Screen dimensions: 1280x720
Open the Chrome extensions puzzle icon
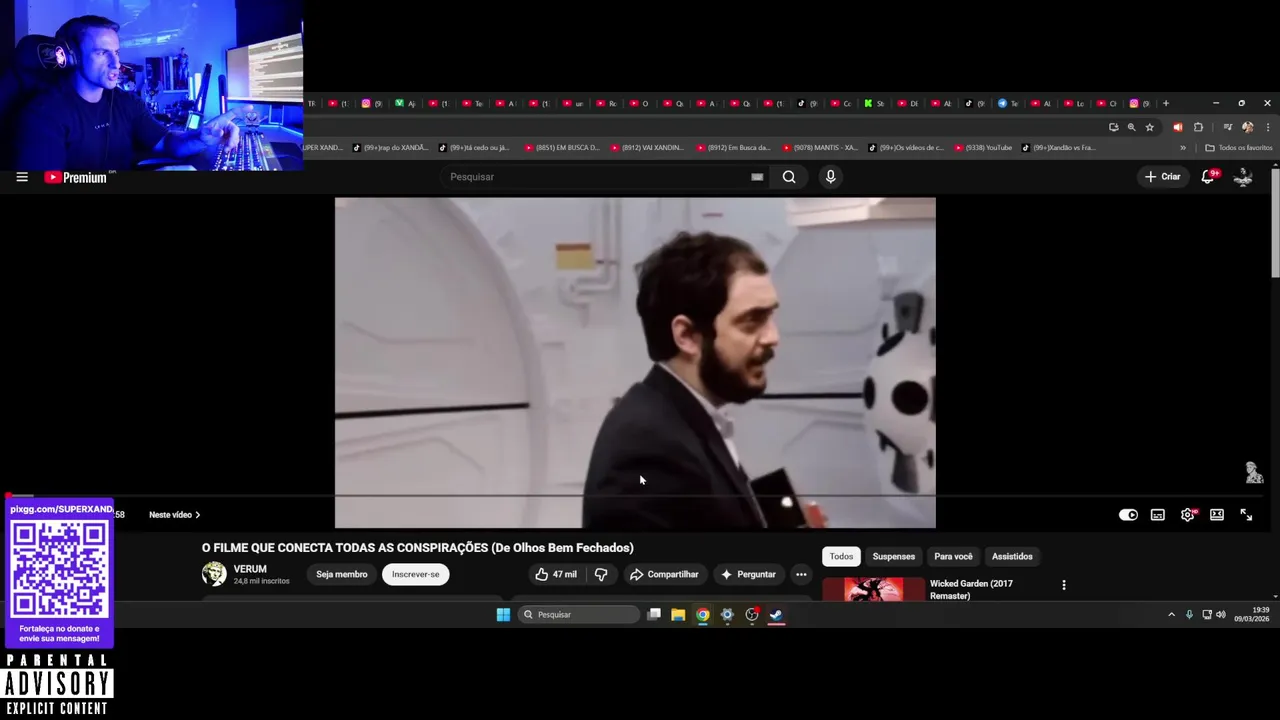coord(1198,127)
